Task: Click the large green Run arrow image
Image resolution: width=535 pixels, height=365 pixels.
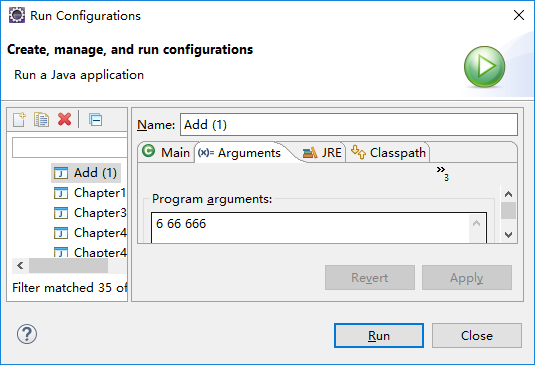Action: [x=485, y=67]
